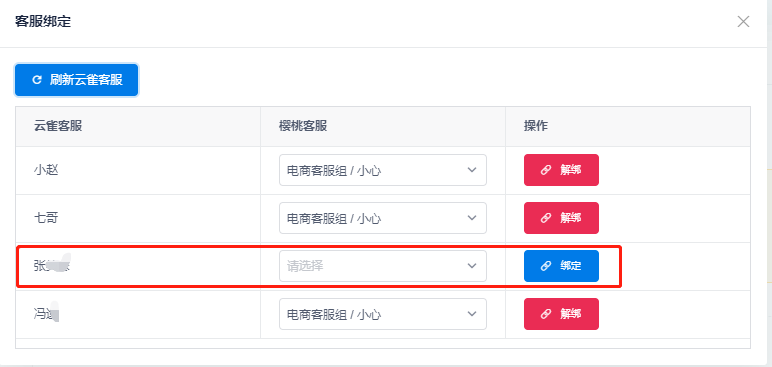
Task: Click the link icon in the blue 绑定 button
Action: [546, 266]
